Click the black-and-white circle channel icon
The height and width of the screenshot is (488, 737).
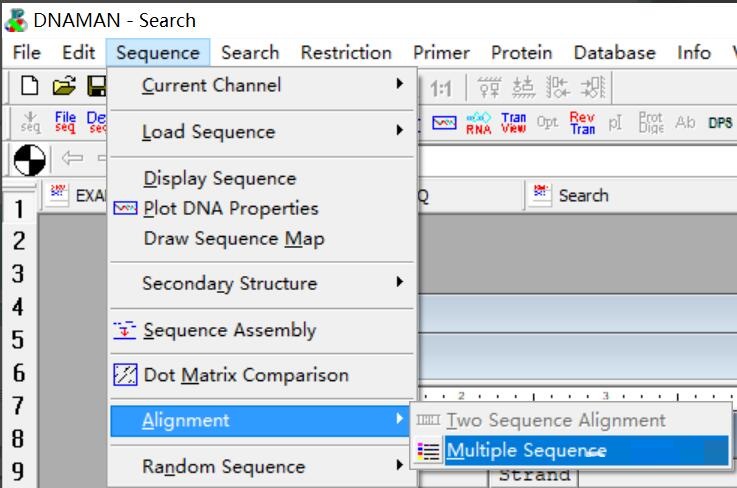[x=30, y=160]
